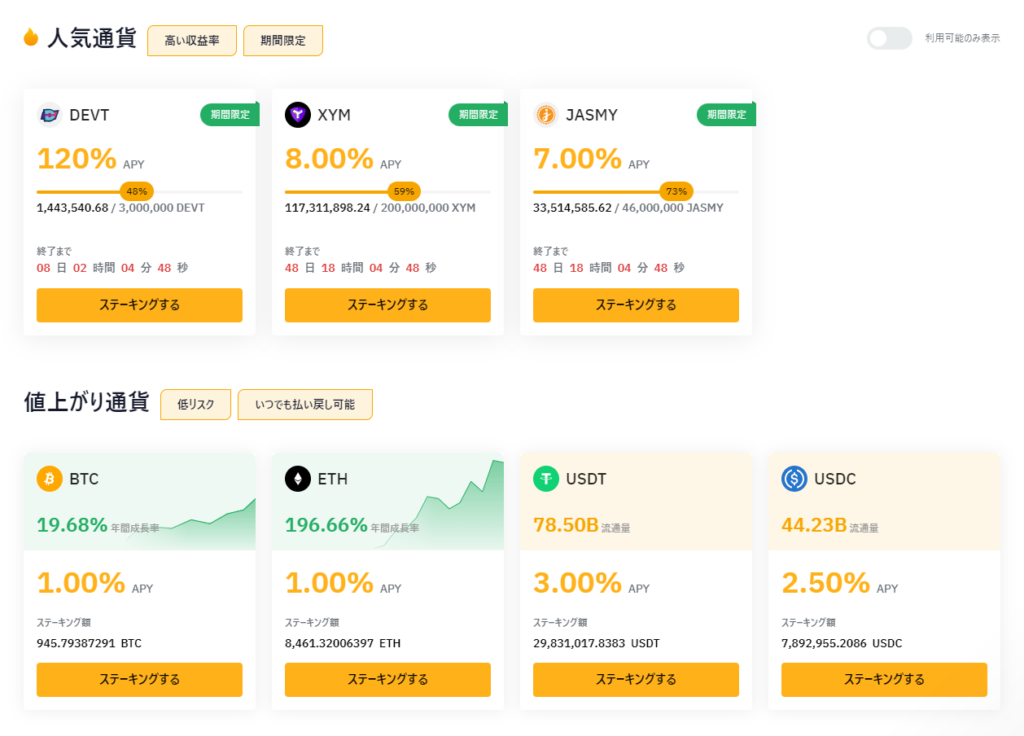Image resolution: width=1024 pixels, height=736 pixels.
Task: Click the DEVT countdown starting 08 日
Action: click(x=112, y=268)
